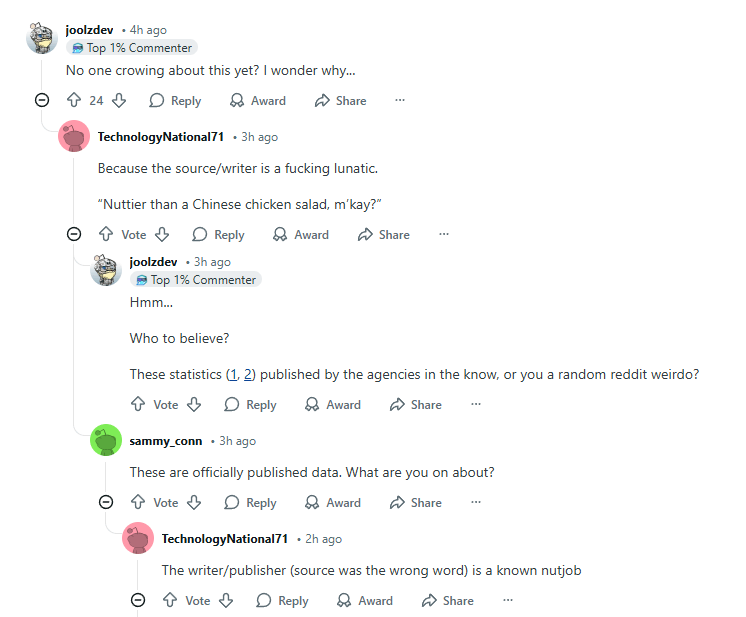
Task: Give Award to sammy_conn's comment
Action: point(332,502)
